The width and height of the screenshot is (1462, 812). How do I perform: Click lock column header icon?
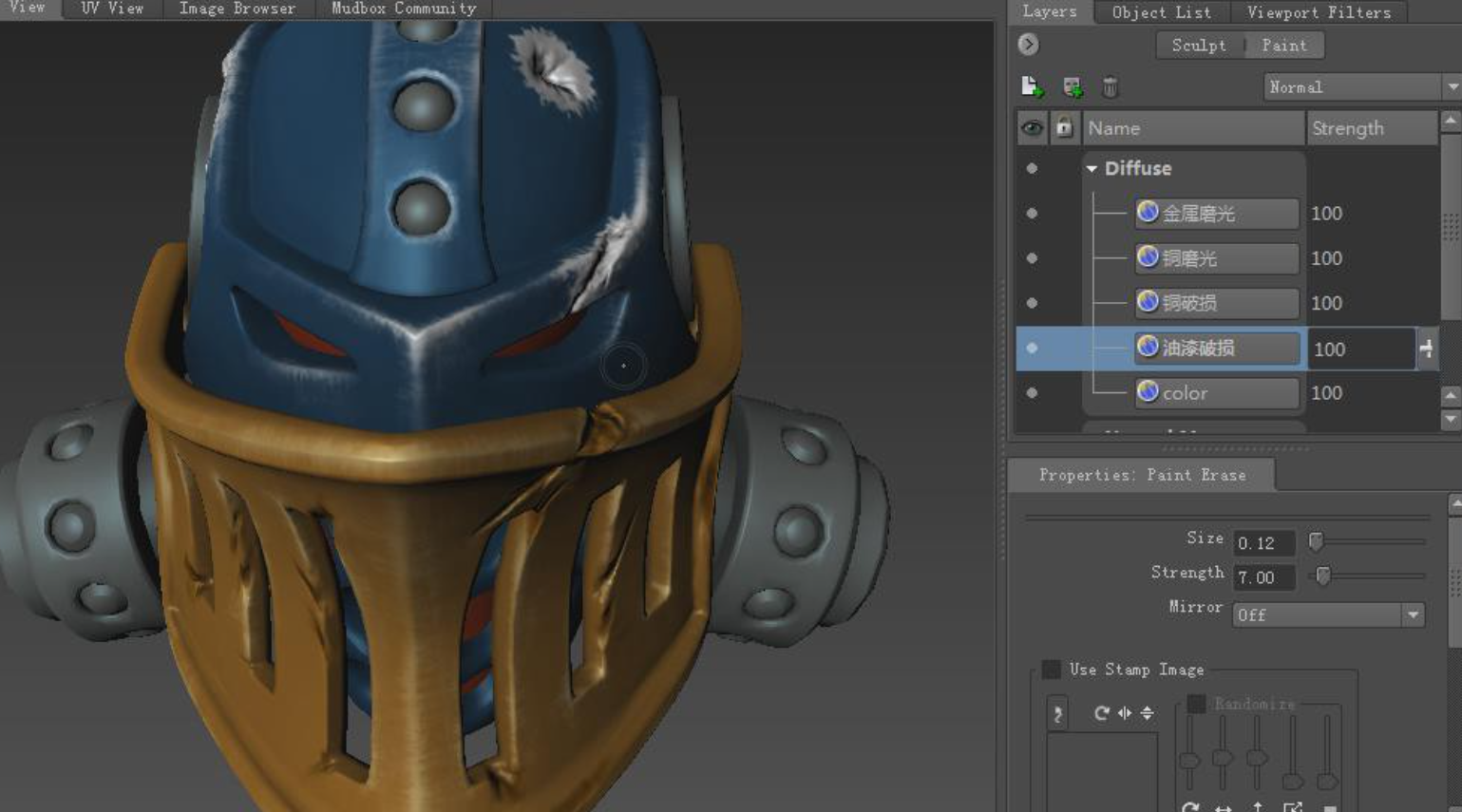[1064, 127]
